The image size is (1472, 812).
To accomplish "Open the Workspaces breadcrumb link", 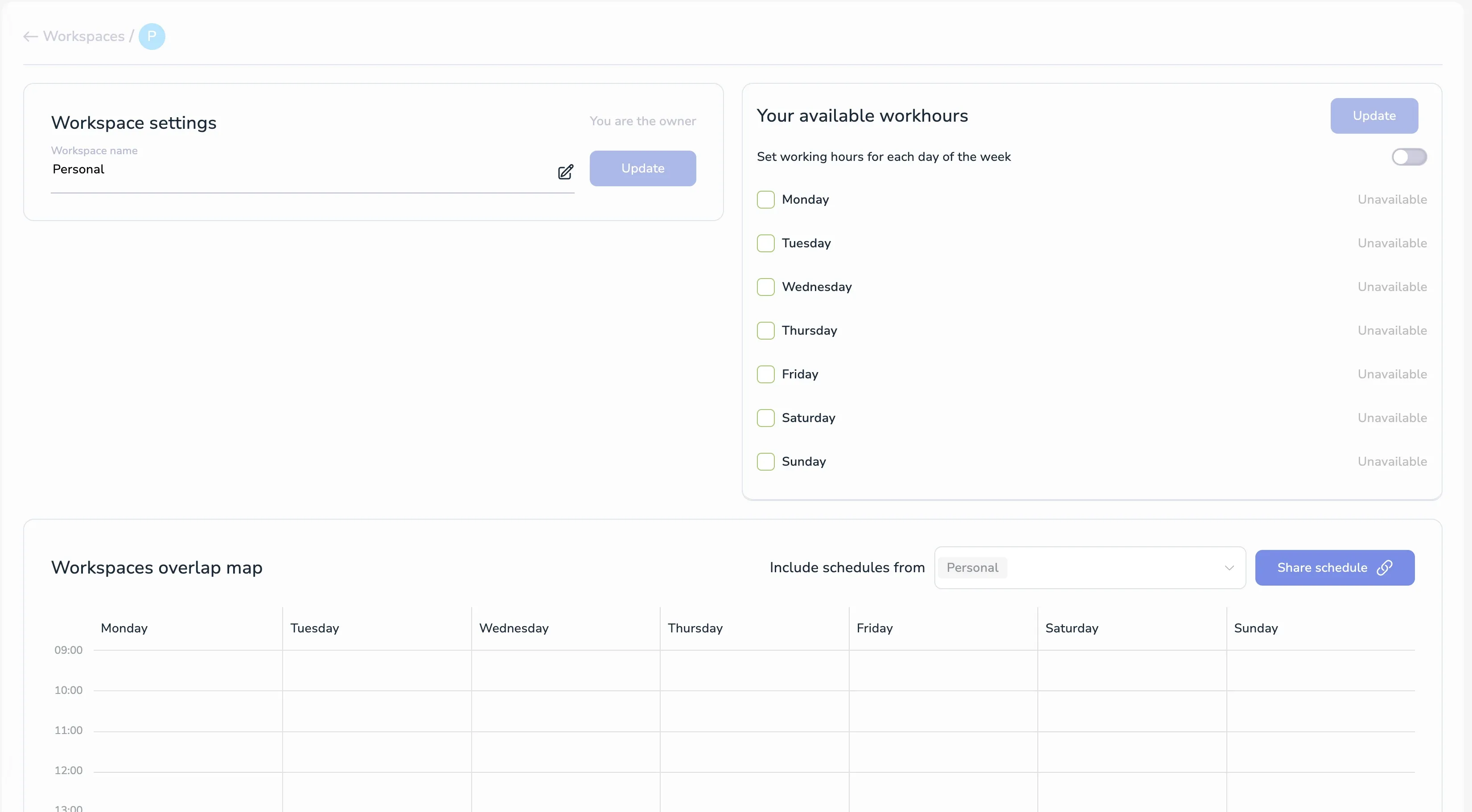I will [x=83, y=37].
